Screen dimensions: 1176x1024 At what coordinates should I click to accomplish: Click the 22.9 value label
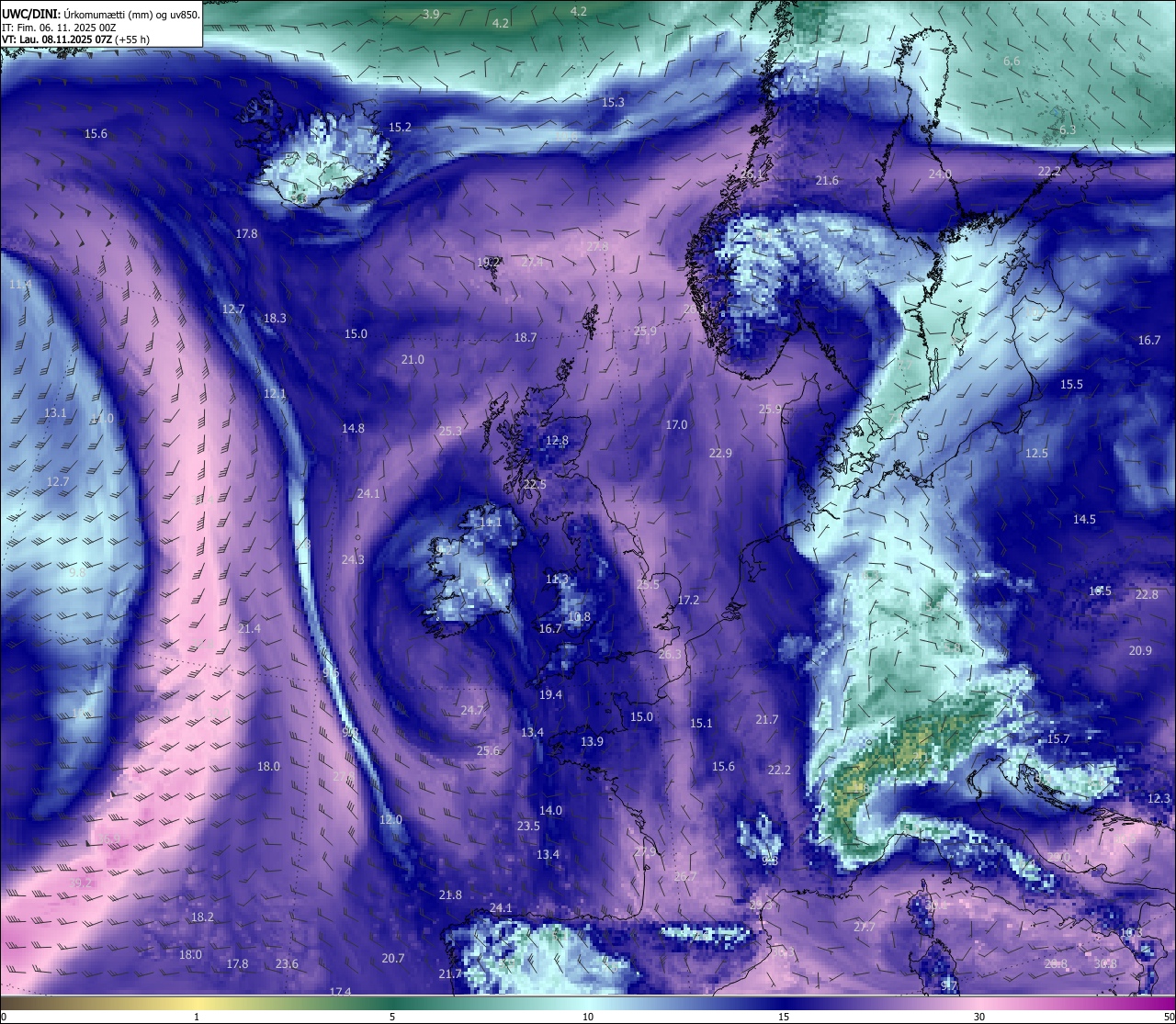720,453
